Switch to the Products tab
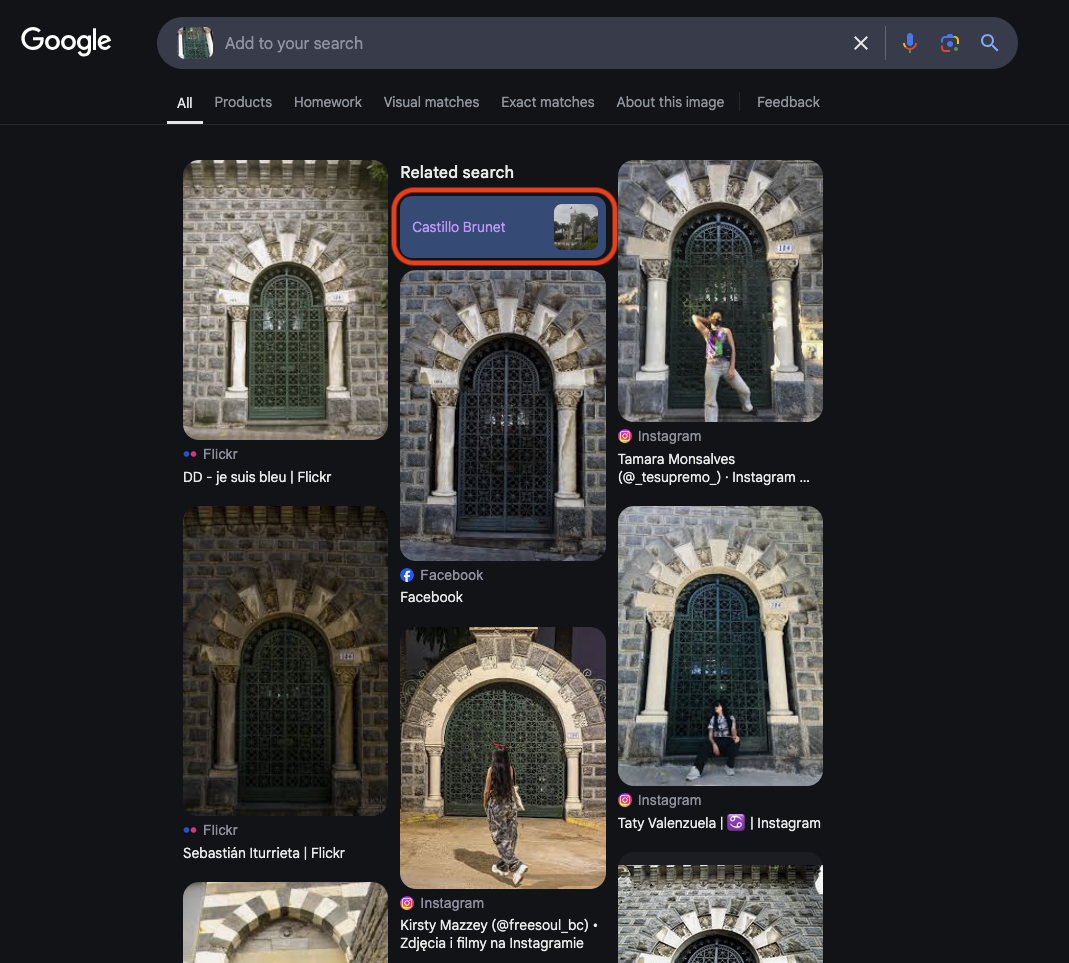Screen dimensions: 1069x963 [243, 102]
